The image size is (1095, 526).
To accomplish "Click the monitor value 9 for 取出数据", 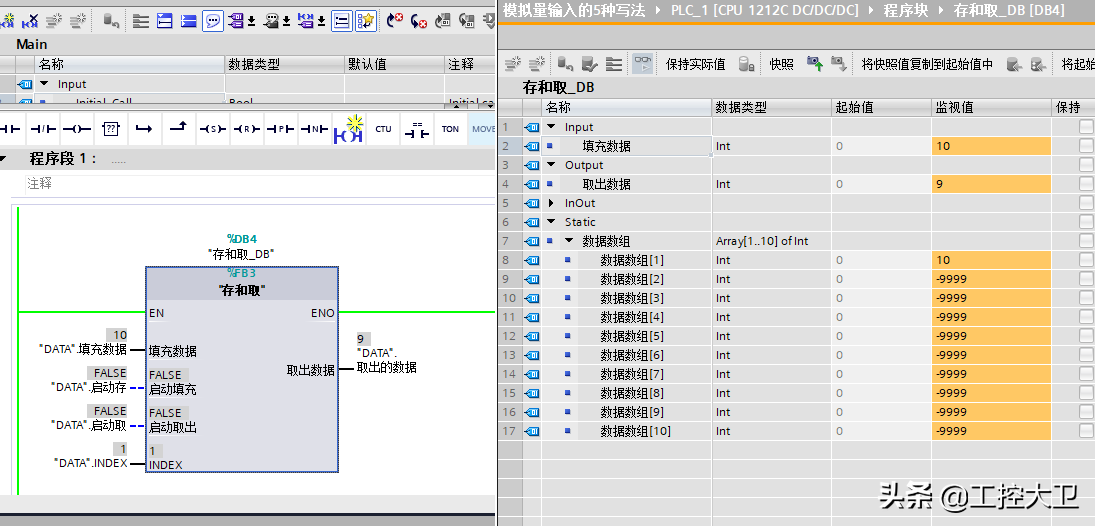I will 991,184.
